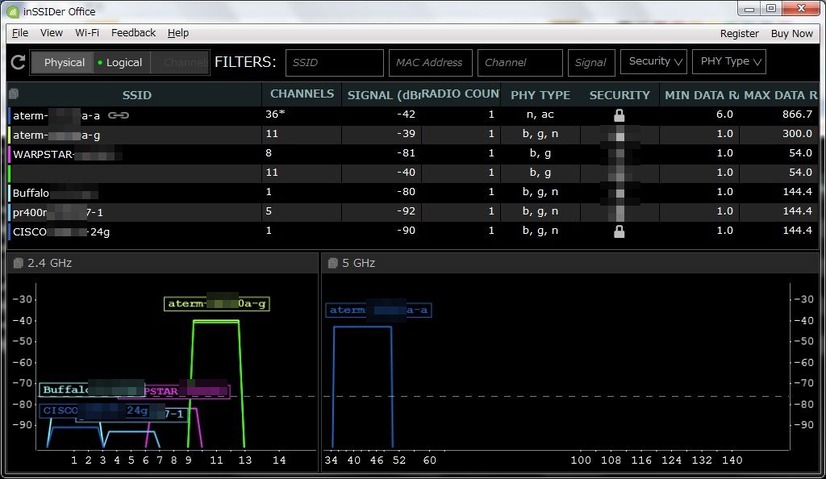Viewport: 826px width, 479px height.
Task: Click the aterm a-g label in 2.4 GHz graph
Action: coord(217,304)
